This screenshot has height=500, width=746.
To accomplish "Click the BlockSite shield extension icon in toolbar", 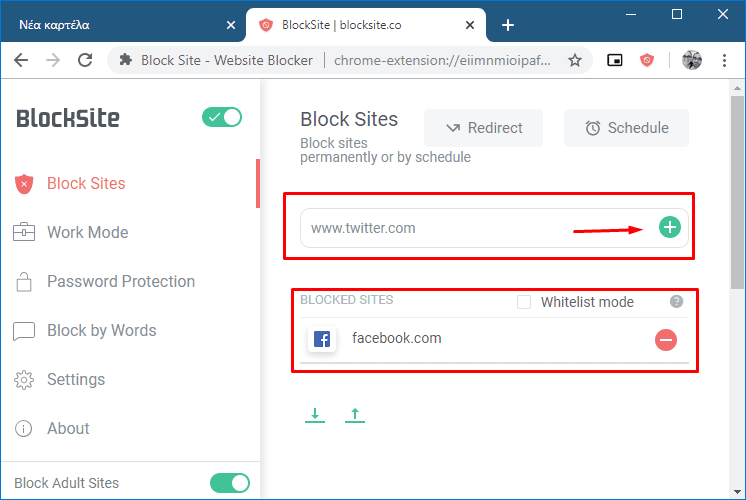I will (x=647, y=60).
